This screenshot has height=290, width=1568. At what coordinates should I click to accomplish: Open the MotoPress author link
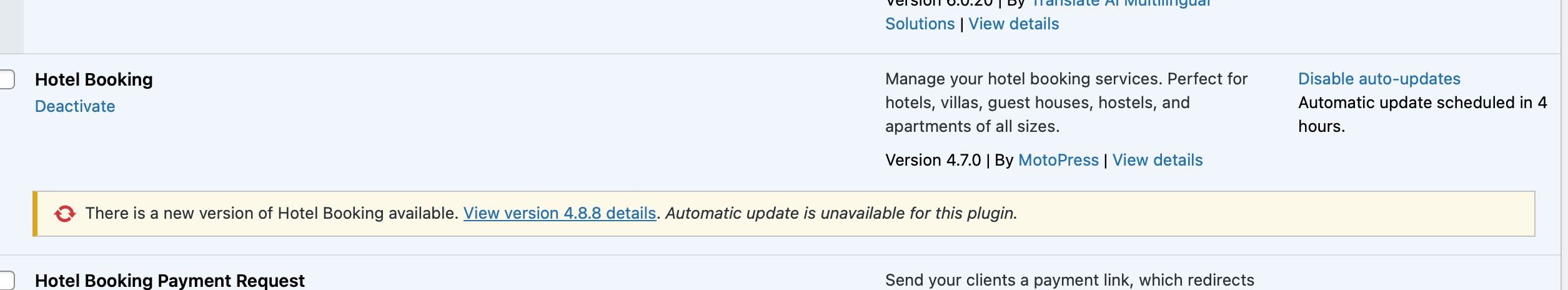1058,160
